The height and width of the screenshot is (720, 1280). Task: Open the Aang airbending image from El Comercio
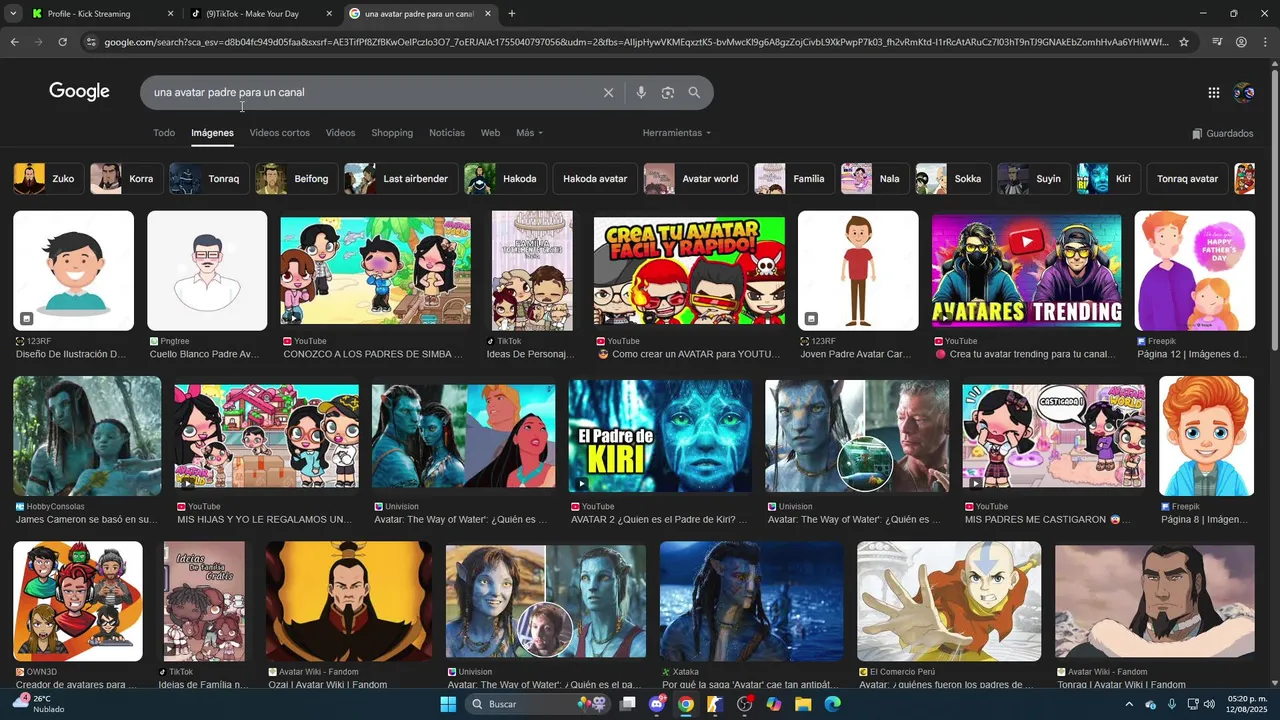click(949, 600)
